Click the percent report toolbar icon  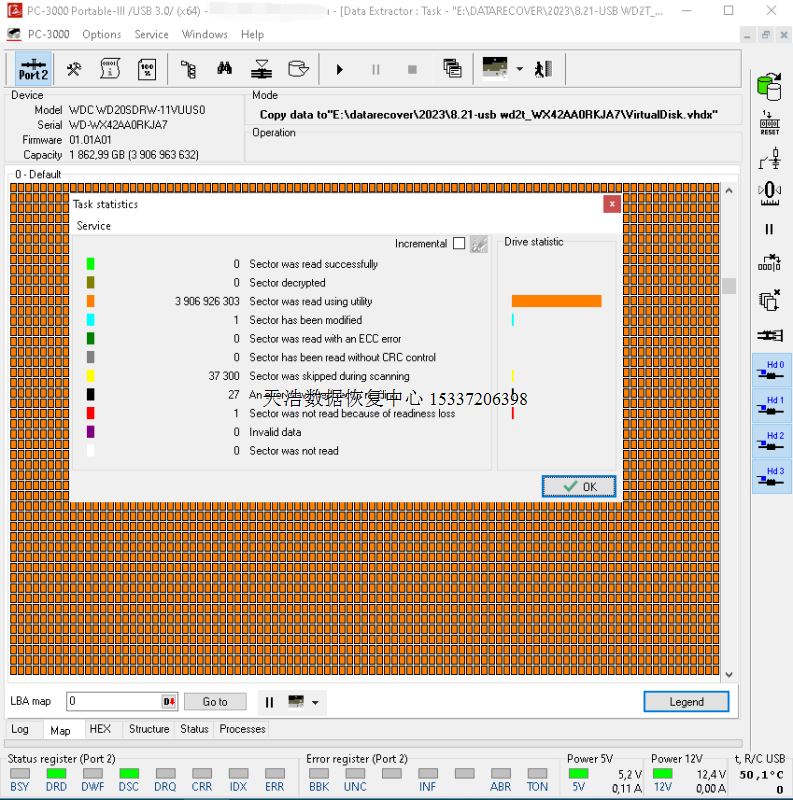pyautogui.click(x=146, y=69)
